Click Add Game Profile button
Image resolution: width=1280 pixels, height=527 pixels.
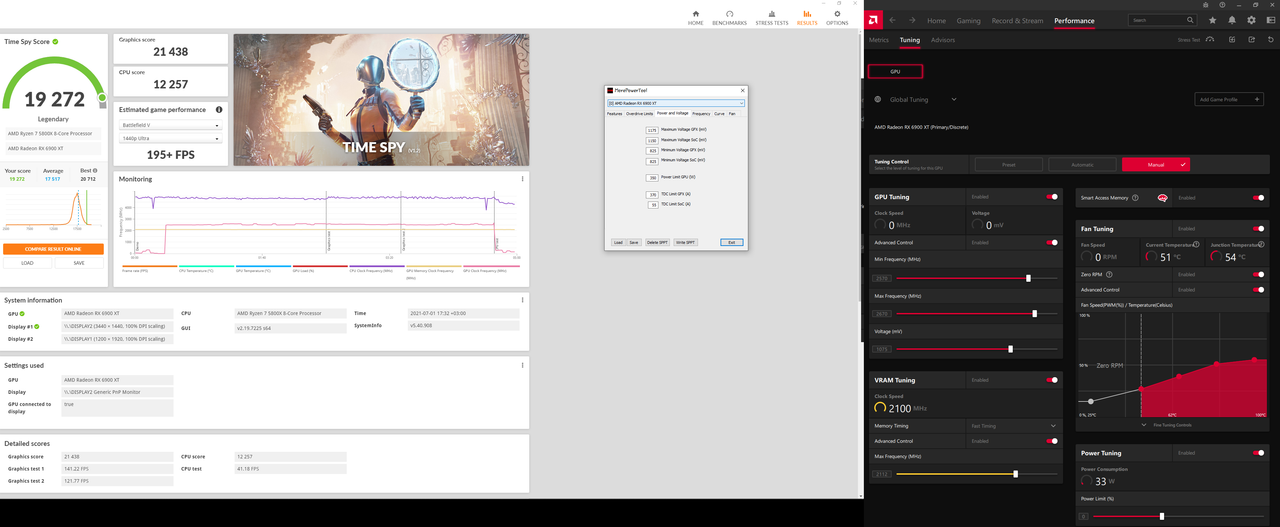coord(1230,99)
